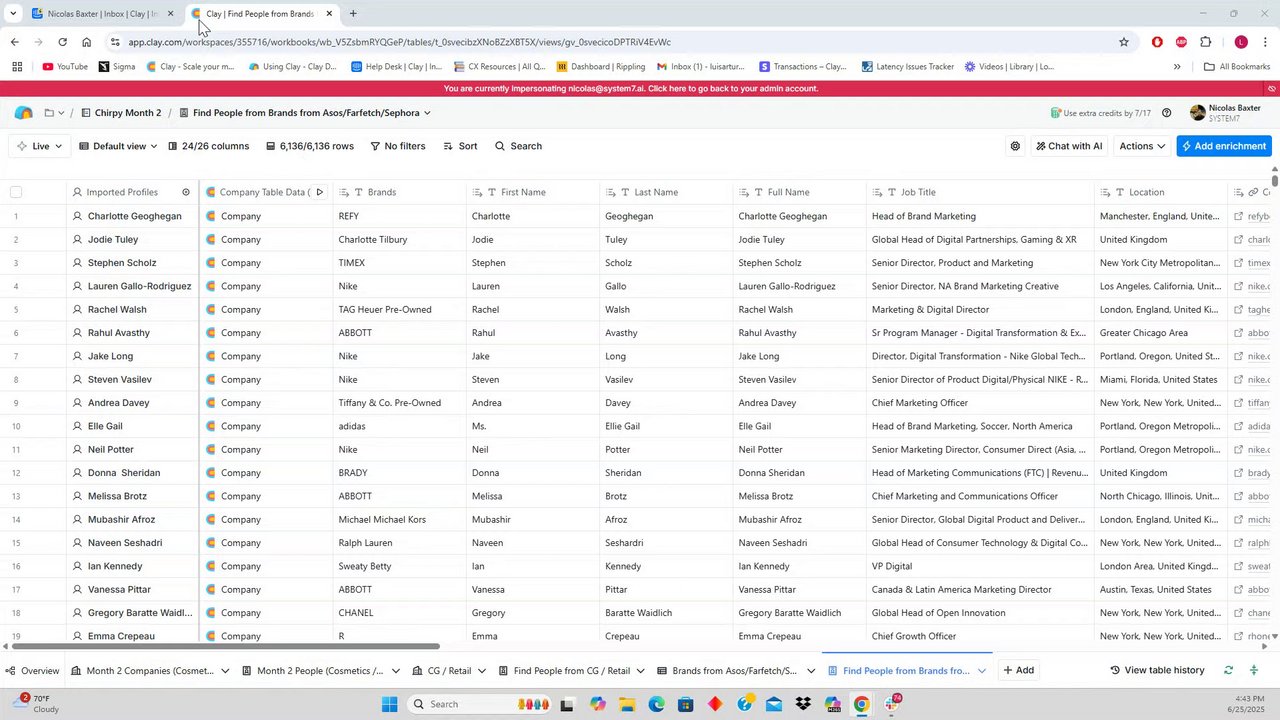
Task: Open Dropbox from the taskbar
Action: coord(803,704)
